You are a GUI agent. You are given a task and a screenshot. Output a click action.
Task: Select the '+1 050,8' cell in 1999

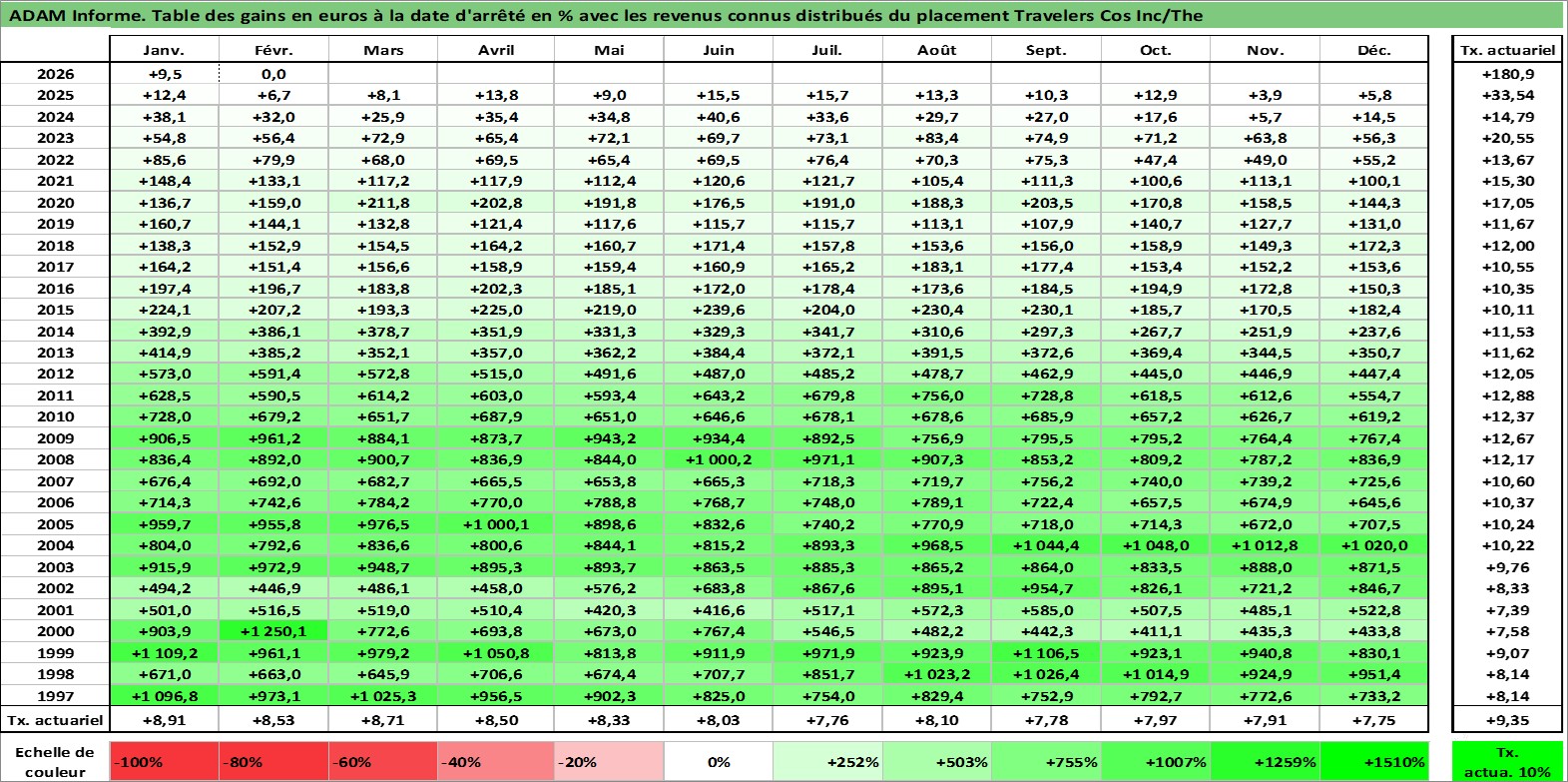[x=496, y=653]
